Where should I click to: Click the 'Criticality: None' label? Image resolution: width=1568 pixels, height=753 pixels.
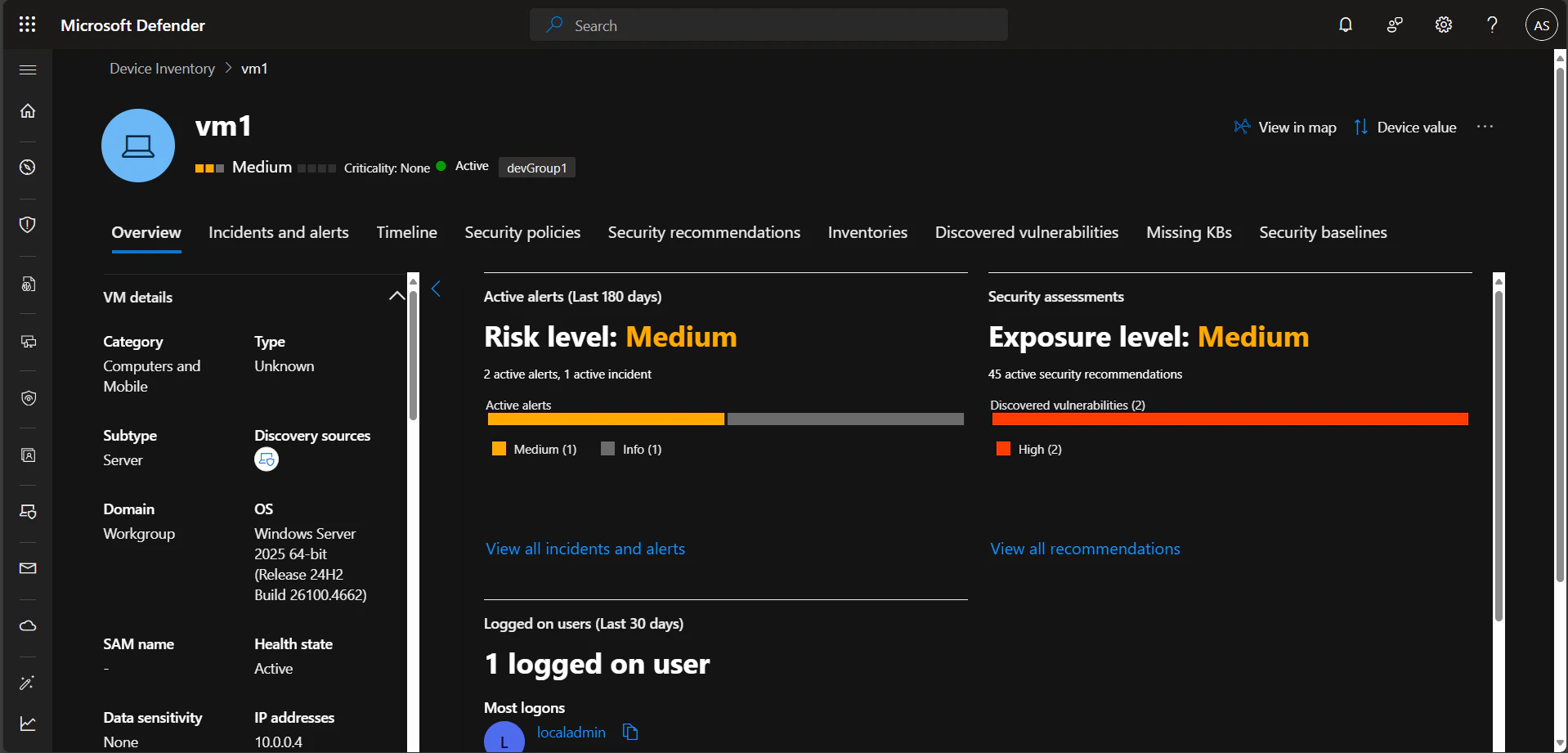tap(387, 168)
